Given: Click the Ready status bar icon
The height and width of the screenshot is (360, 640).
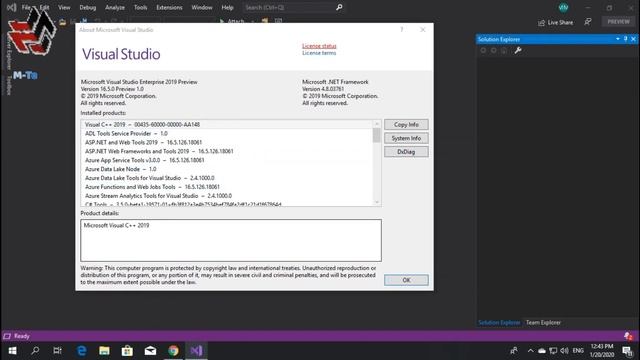Looking at the screenshot, I should [7, 336].
